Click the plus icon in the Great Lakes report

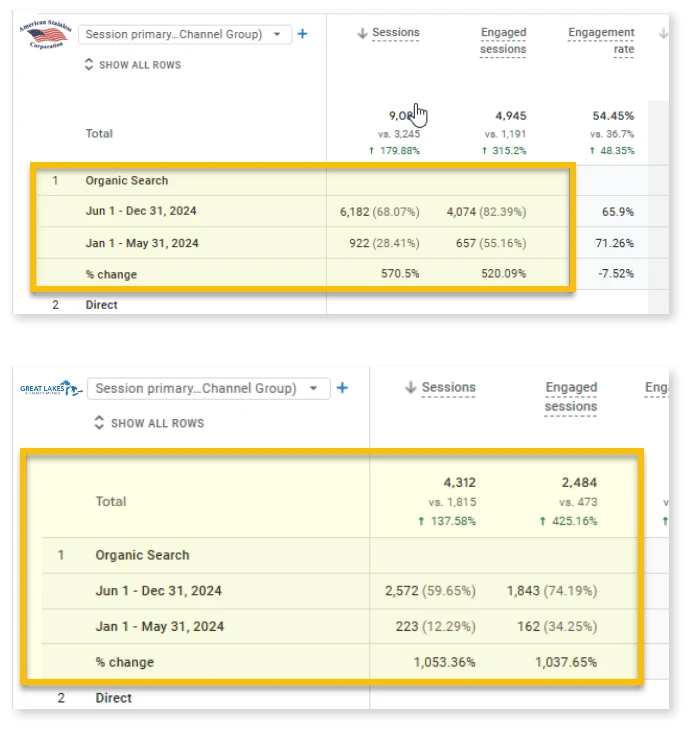pos(342,388)
